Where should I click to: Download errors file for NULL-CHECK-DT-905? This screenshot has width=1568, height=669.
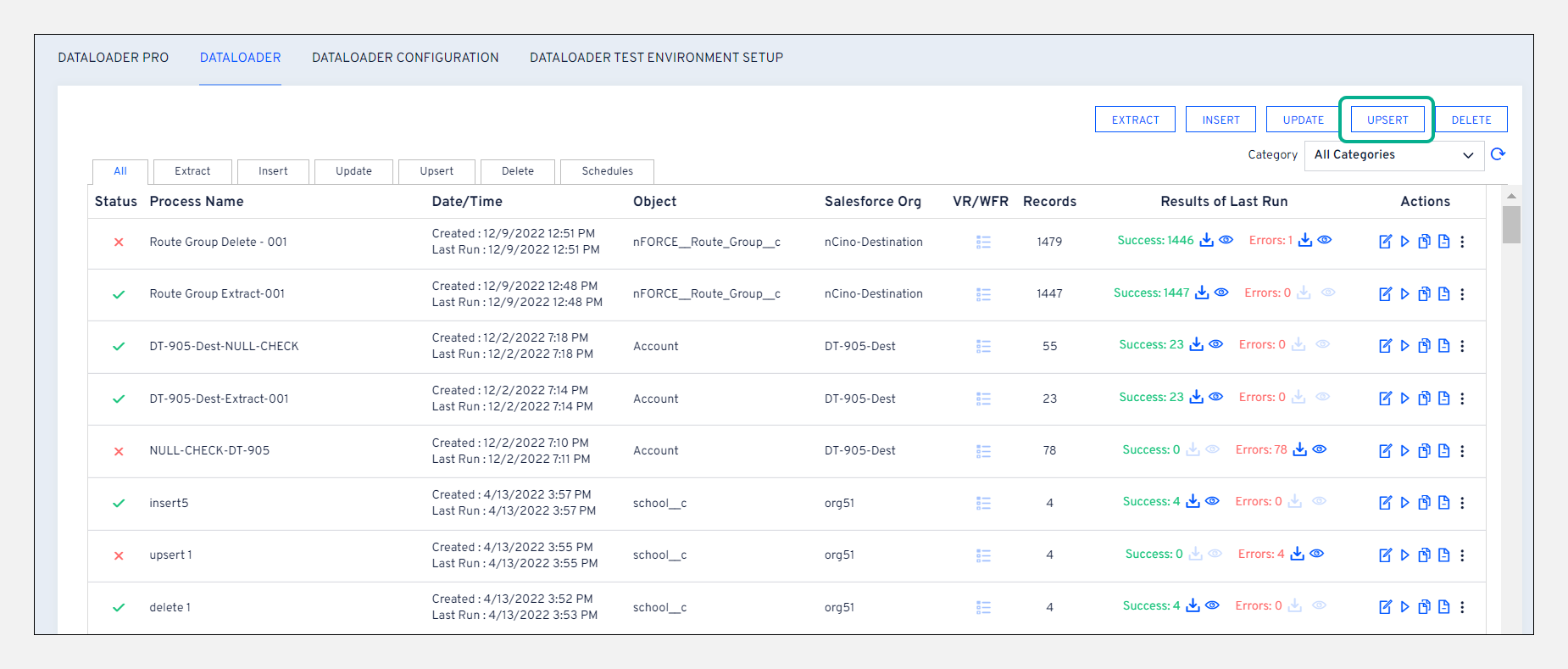coord(1299,449)
